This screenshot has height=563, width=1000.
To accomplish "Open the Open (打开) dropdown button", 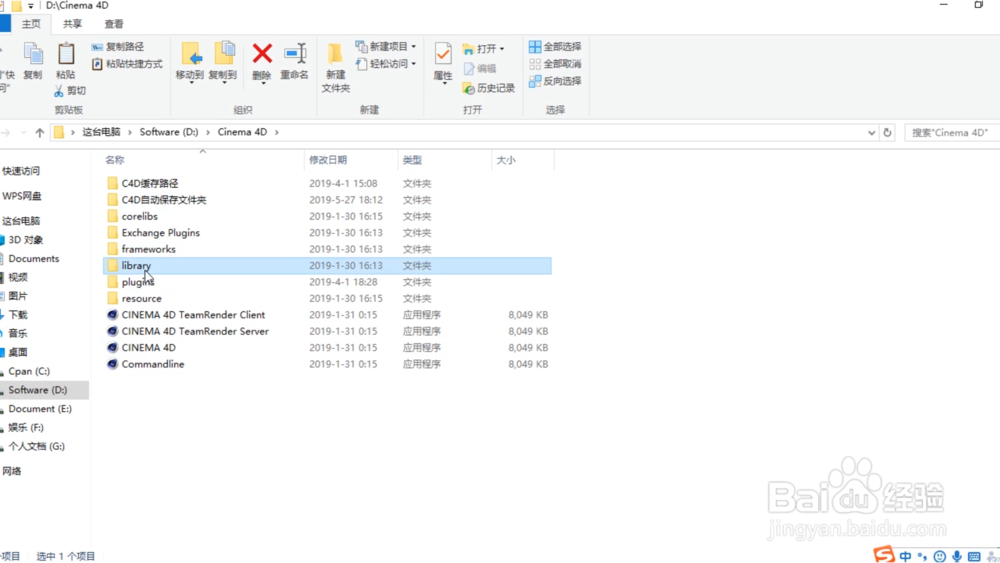I will (x=483, y=48).
